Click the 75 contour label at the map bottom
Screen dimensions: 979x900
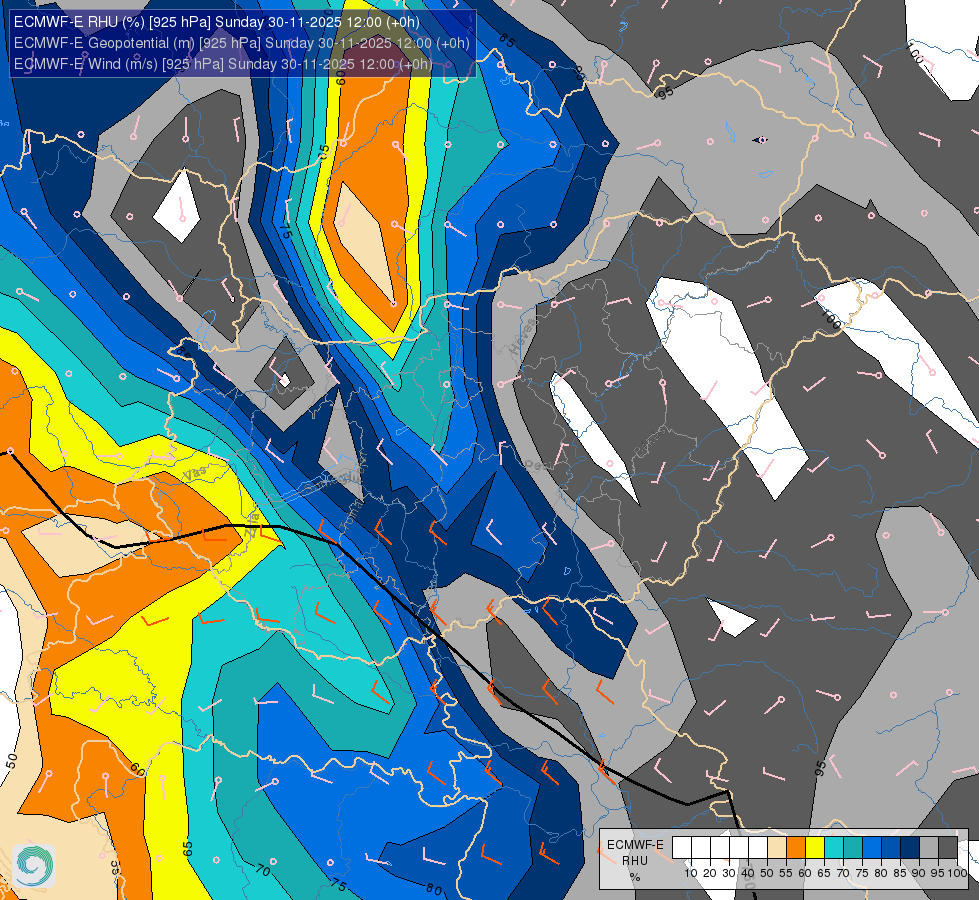(x=338, y=884)
